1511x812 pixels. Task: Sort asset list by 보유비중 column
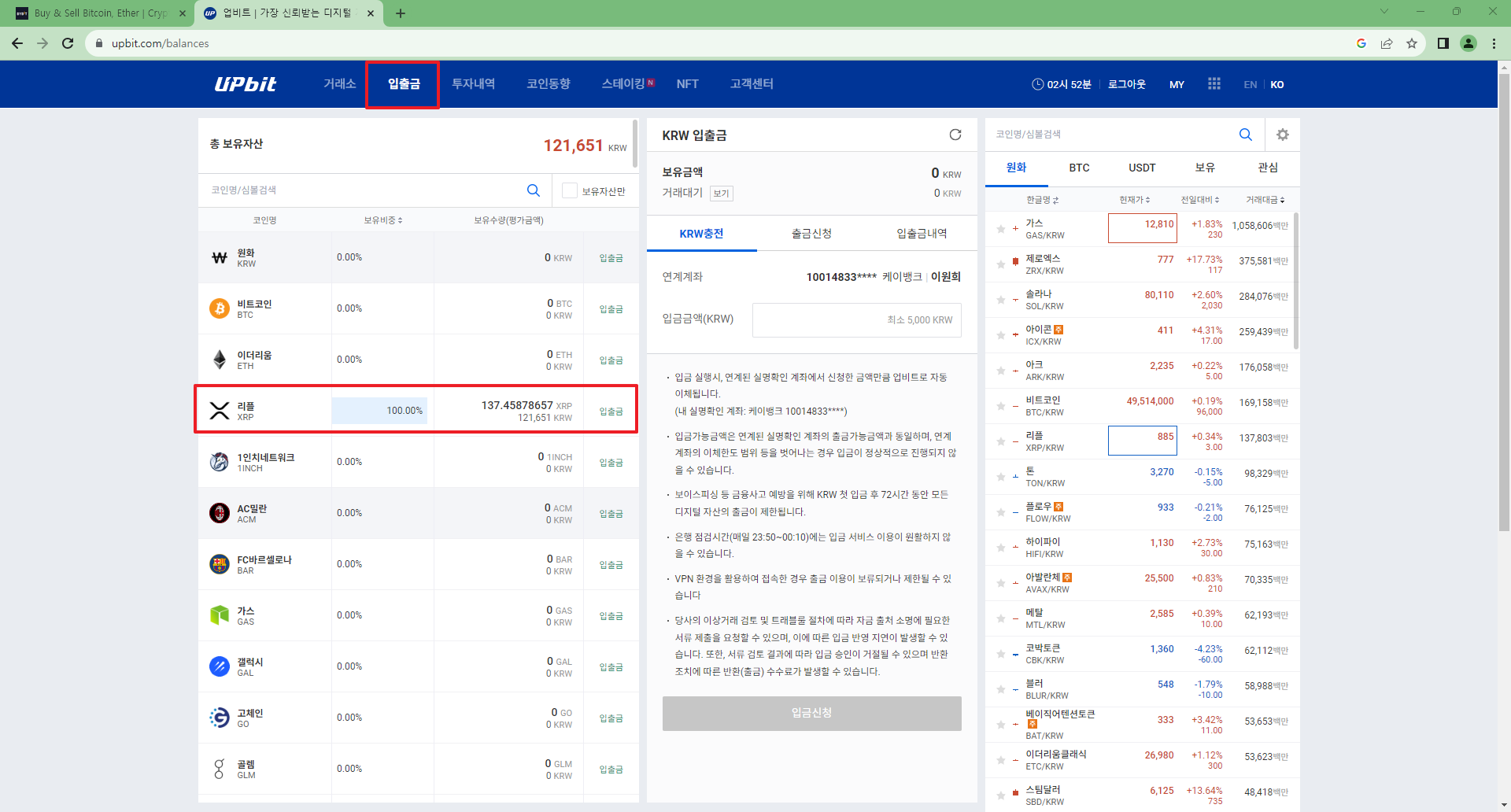pos(382,220)
